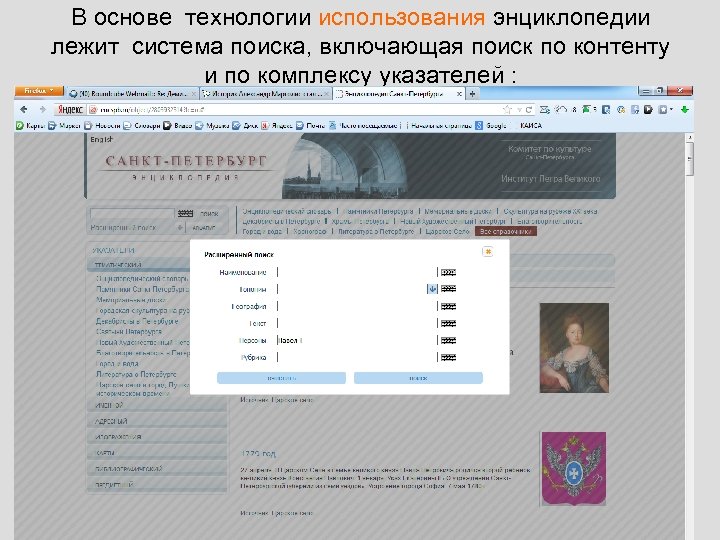Open the Карты bookmark
720x540 pixels.
(31, 125)
